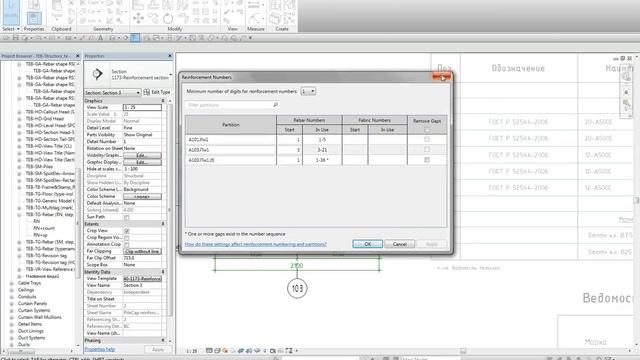Click the Copy tool next to Move
This screenshot has height=360, width=640.
153,18
